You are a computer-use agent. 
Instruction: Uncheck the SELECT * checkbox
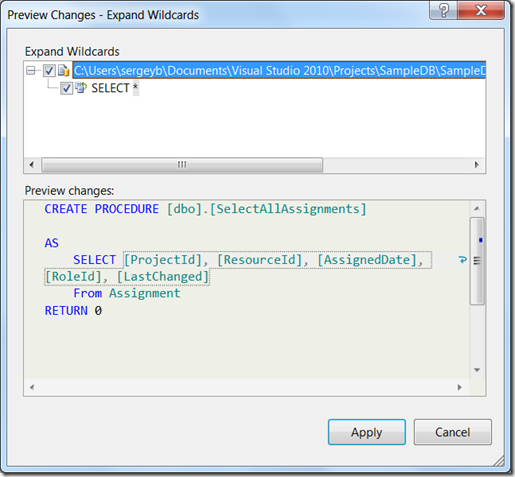(x=66, y=88)
